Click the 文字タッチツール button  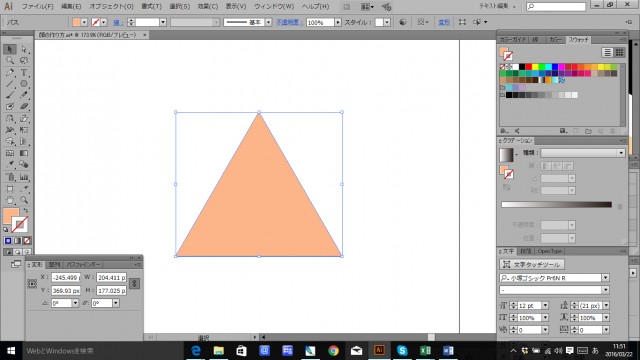(x=532, y=264)
